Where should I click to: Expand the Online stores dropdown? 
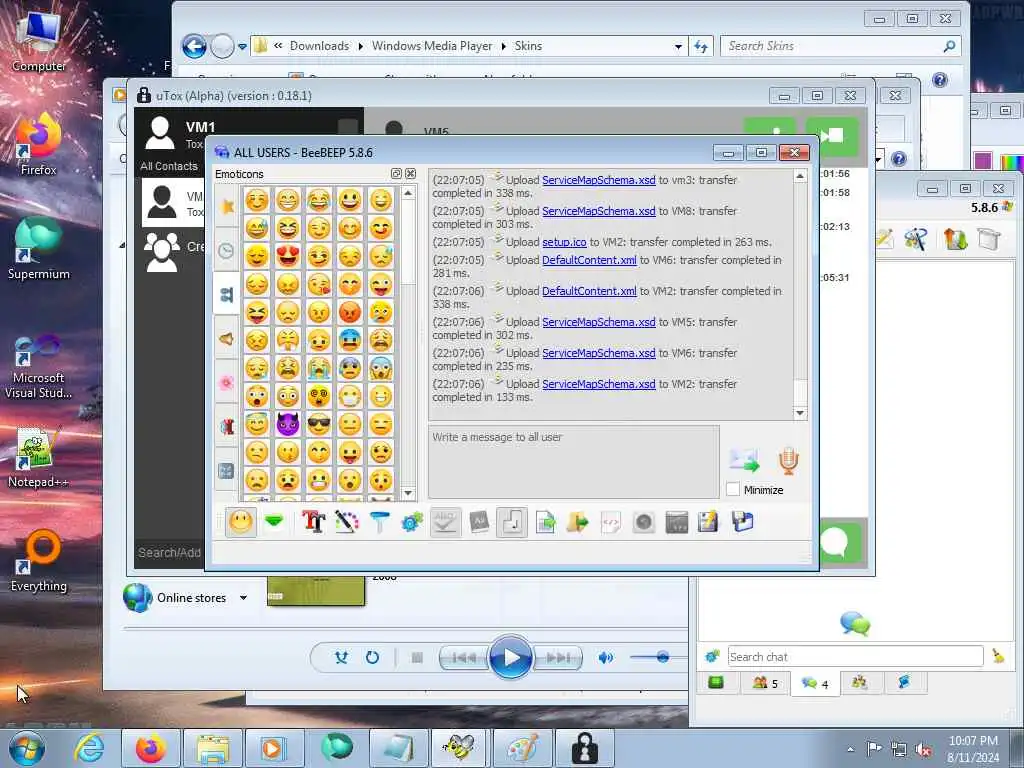(243, 598)
